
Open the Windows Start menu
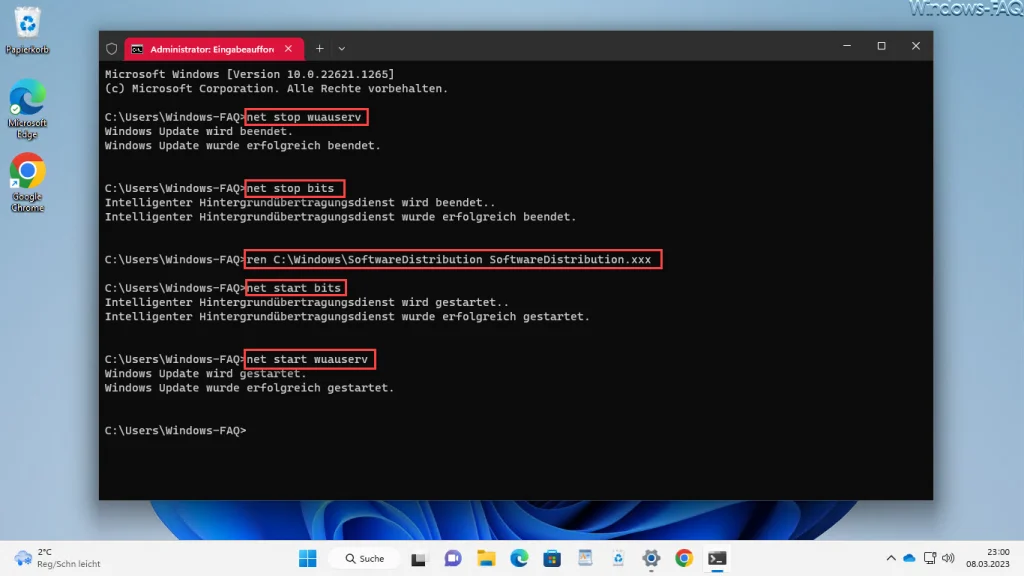click(308, 558)
